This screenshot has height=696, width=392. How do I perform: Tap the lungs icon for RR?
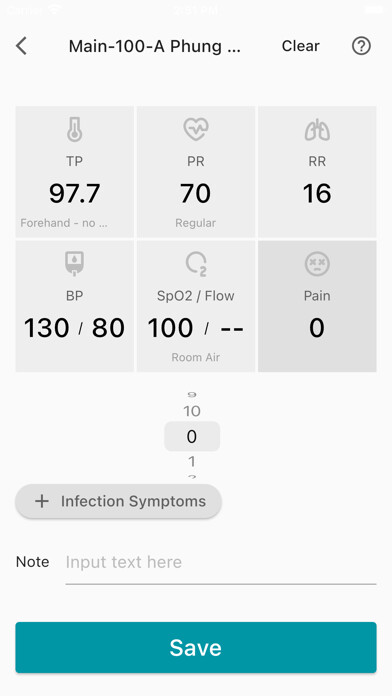[317, 130]
